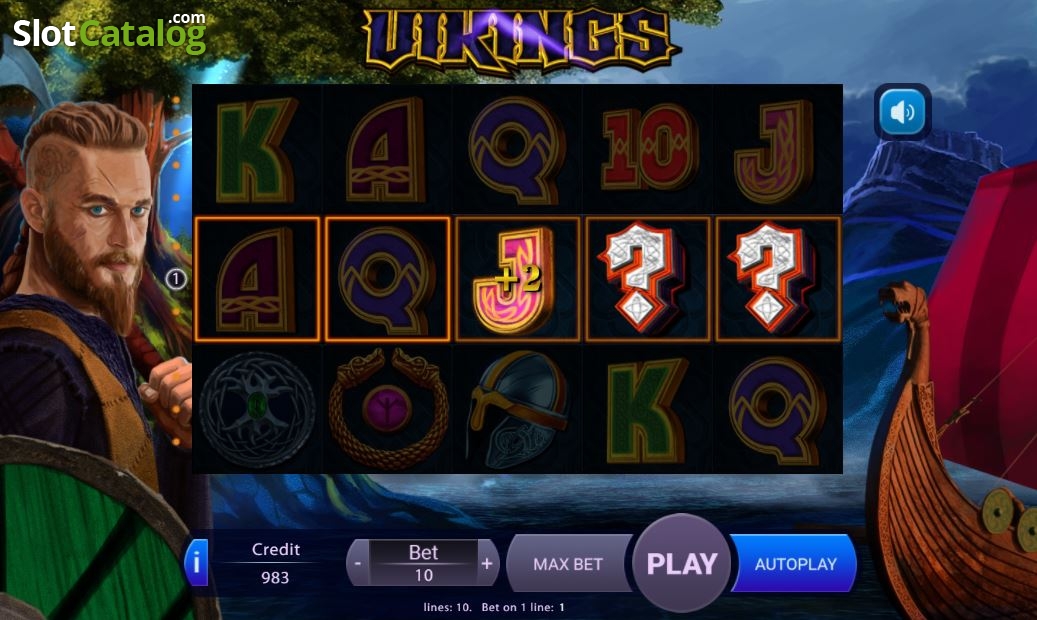Click the Viking helmet symbol
The height and width of the screenshot is (620, 1037).
click(x=517, y=408)
